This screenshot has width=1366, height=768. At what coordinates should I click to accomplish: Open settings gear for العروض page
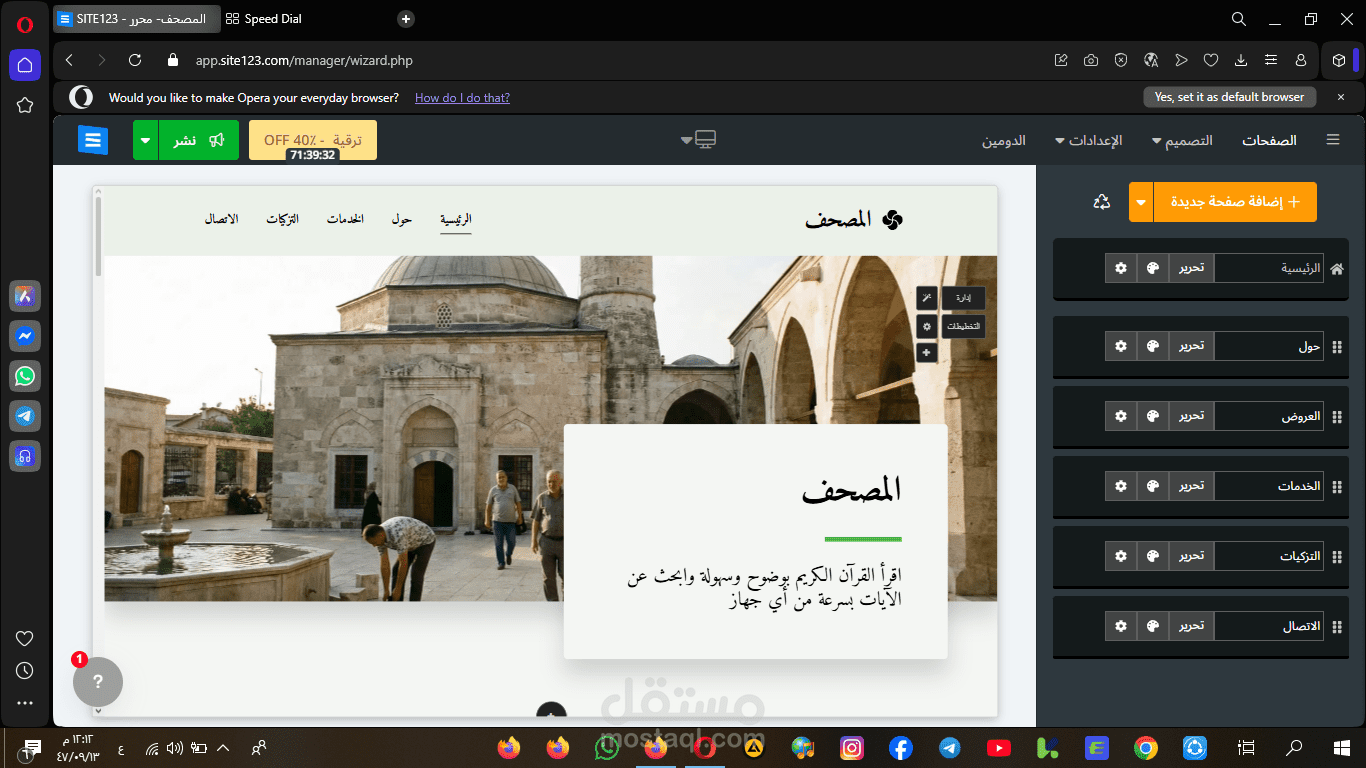[1121, 416]
